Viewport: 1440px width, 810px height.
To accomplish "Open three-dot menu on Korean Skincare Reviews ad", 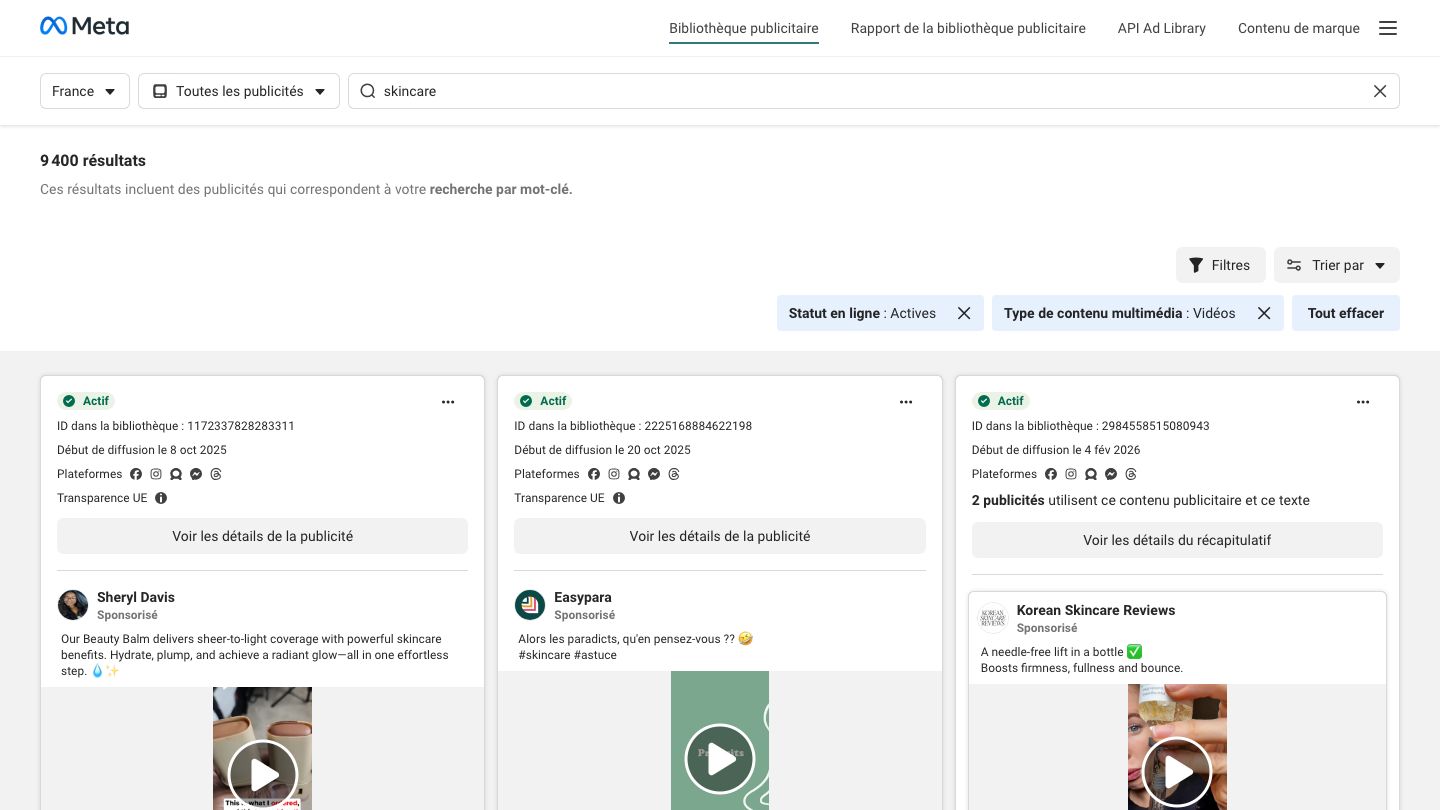I will pyautogui.click(x=1363, y=402).
